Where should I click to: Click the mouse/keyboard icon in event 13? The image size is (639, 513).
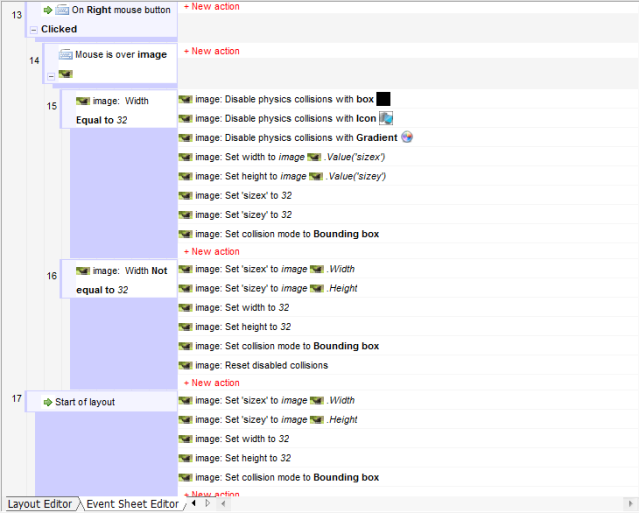(x=62, y=10)
